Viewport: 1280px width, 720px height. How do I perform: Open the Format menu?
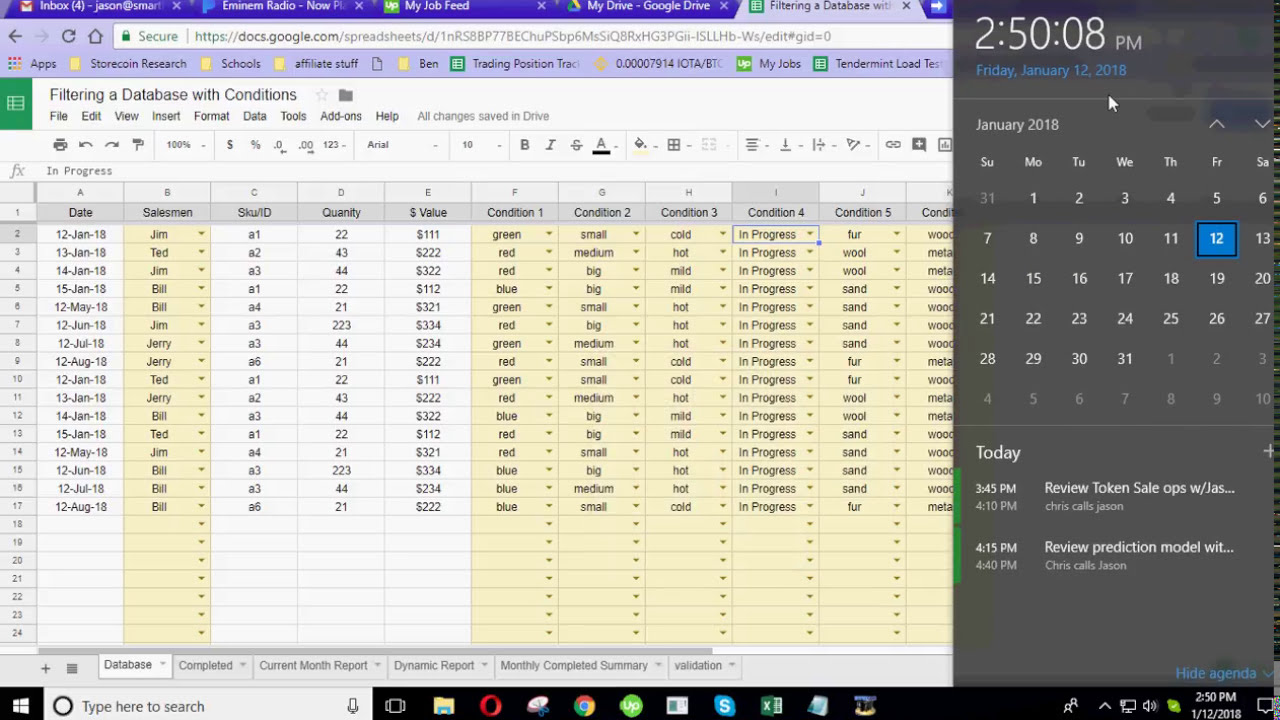[211, 116]
